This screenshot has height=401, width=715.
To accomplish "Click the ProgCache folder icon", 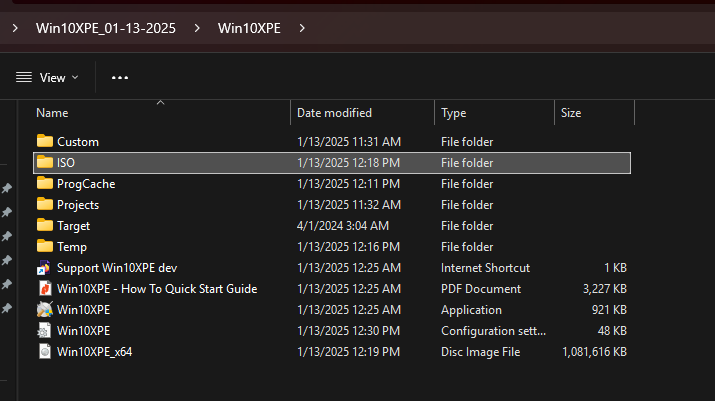I will pos(44,184).
